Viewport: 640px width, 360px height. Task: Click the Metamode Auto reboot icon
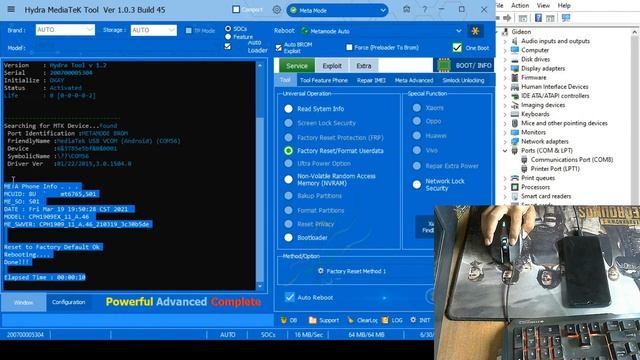tap(304, 31)
